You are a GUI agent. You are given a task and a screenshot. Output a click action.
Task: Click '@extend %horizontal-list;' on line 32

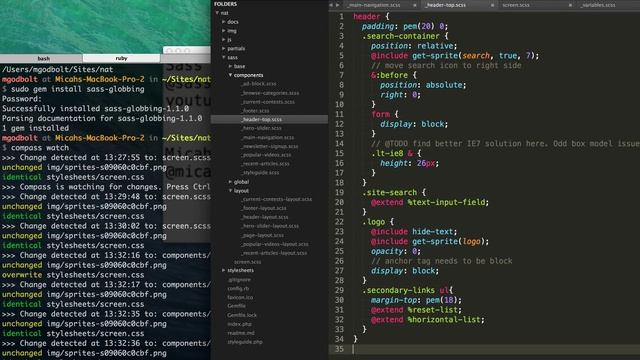coord(427,320)
